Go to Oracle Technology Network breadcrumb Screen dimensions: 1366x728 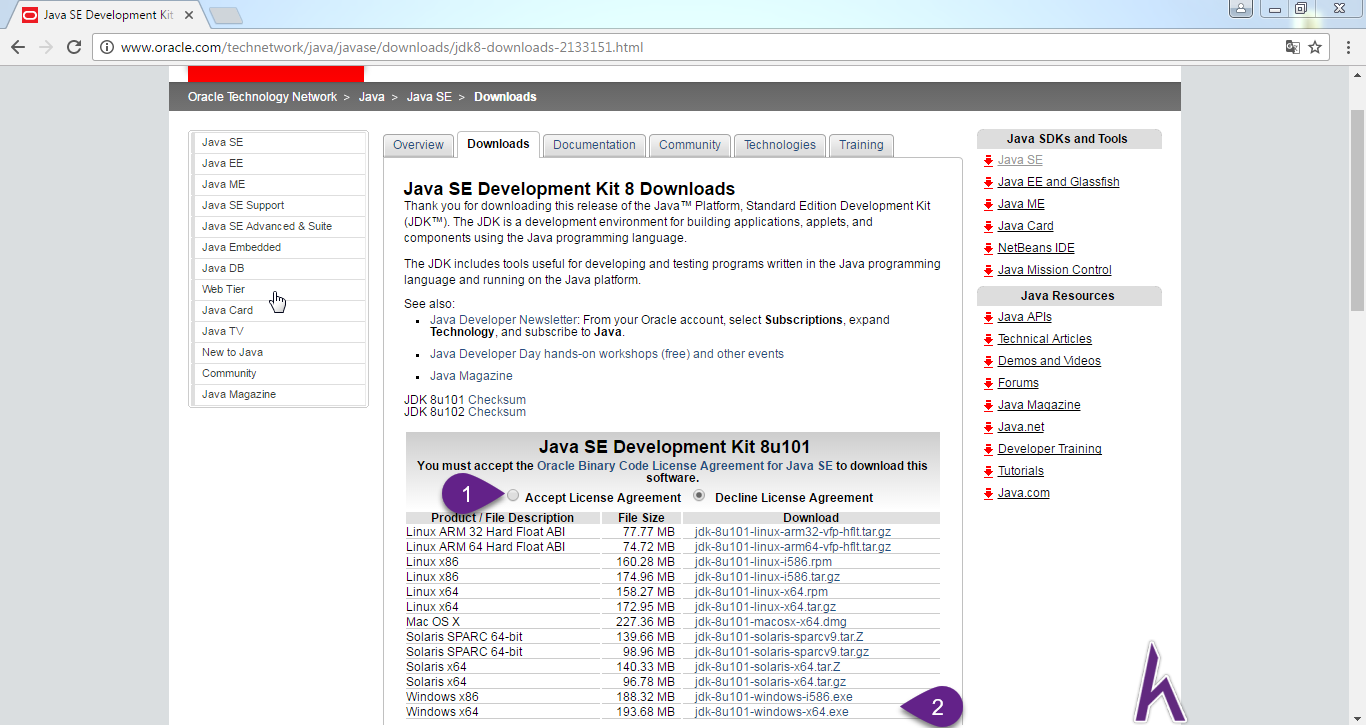[x=263, y=97]
